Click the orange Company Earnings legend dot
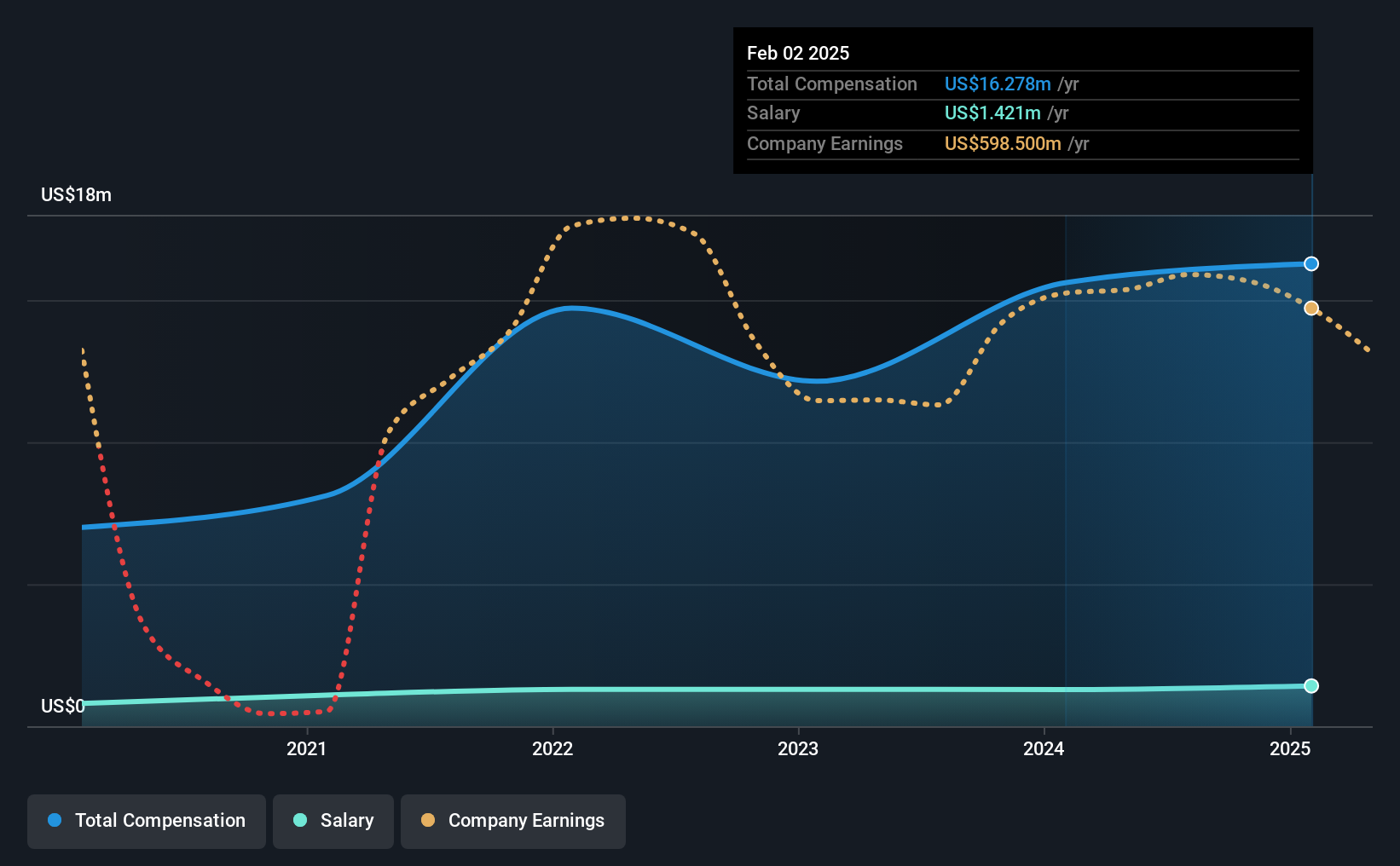The height and width of the screenshot is (866, 1400). (x=428, y=820)
